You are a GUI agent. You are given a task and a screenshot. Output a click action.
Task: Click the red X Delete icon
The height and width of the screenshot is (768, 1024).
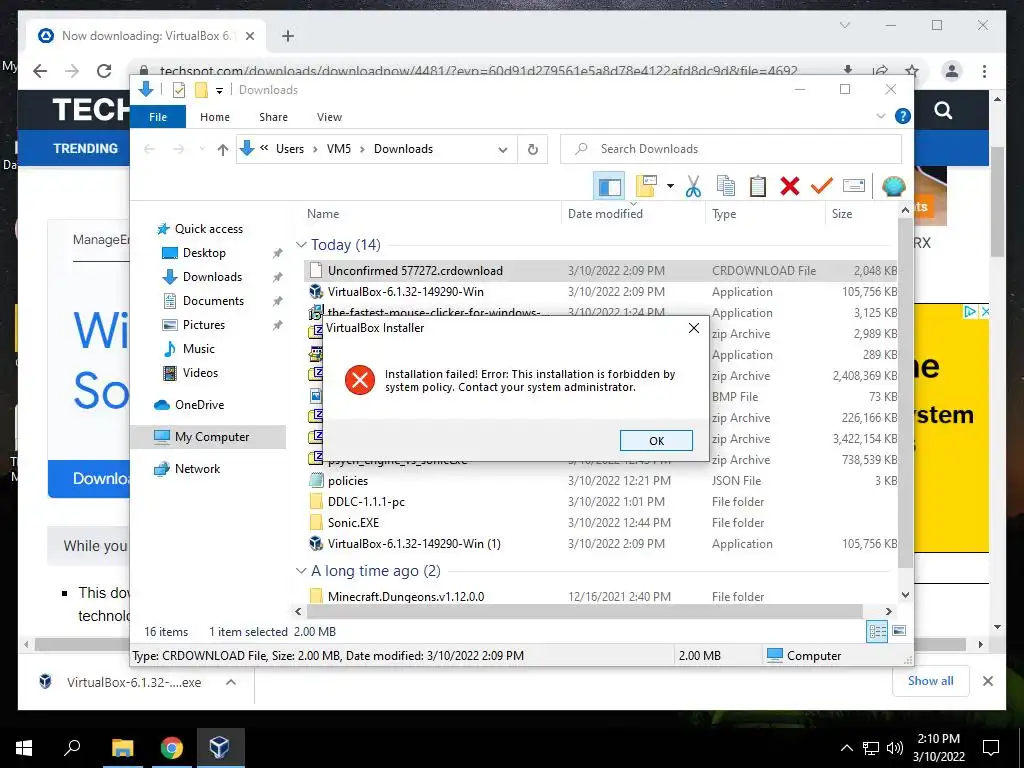790,186
